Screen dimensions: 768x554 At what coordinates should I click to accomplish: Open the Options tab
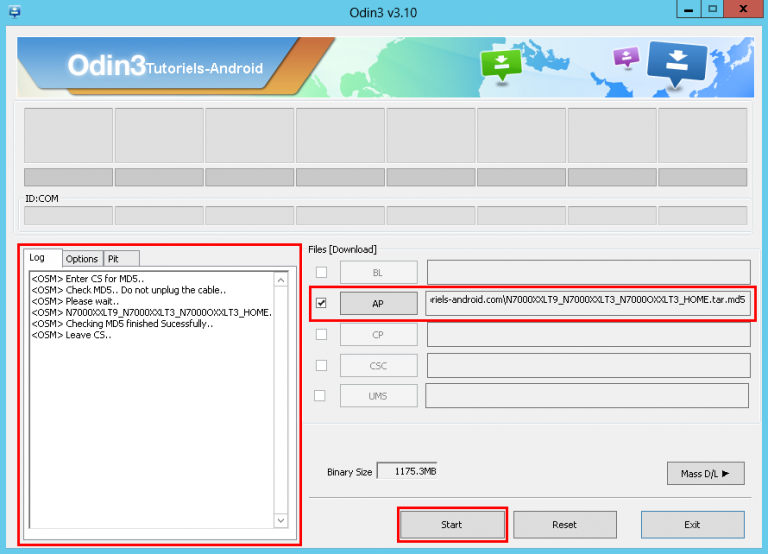(82, 259)
